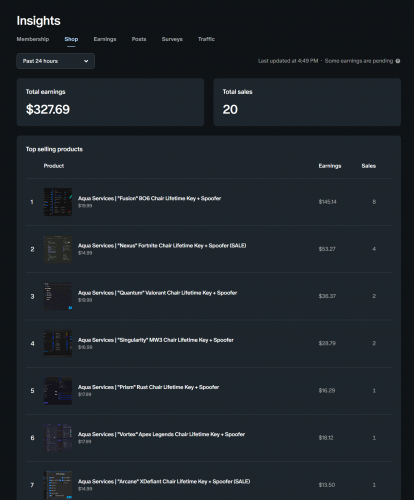Viewport: 414px width, 500px height.
Task: Click the Arcane XDefiant product thumbnail
Action: 58,485
